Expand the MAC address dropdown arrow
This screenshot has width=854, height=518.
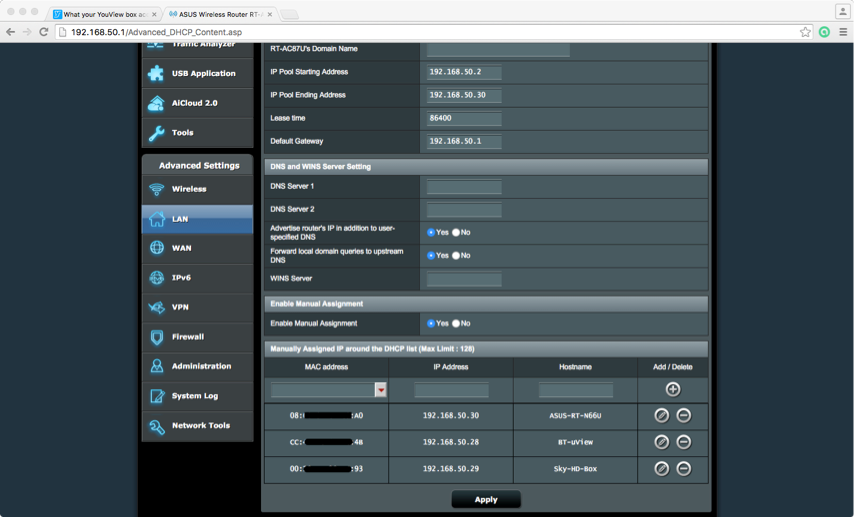[x=381, y=390]
